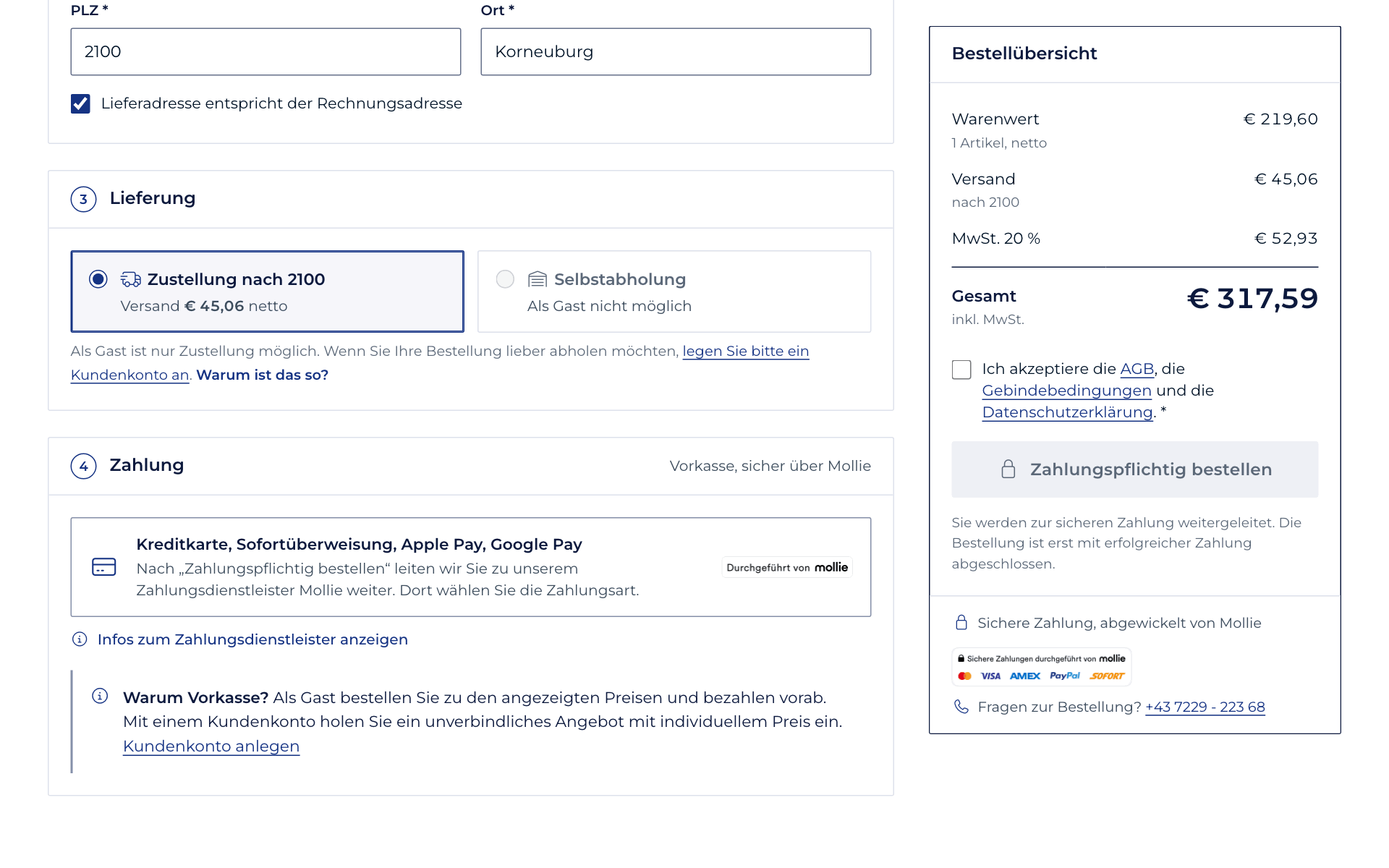Click the step 3 circle icon for Lieferung
The image size is (1389, 868).
click(x=84, y=199)
